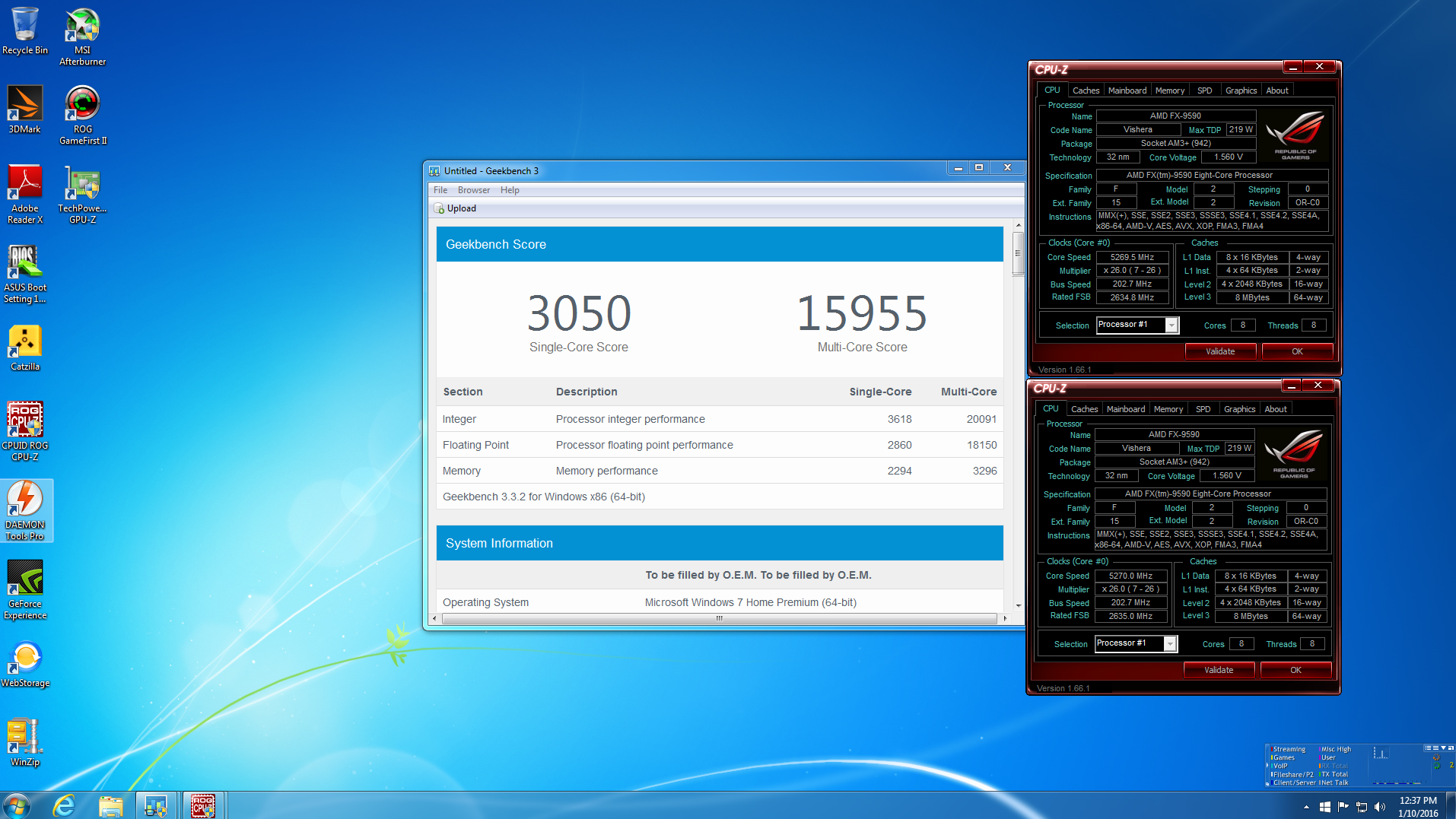The image size is (1456, 819).
Task: Open Processor #1 dropdown in lower CPU-Z
Action: (x=1171, y=644)
